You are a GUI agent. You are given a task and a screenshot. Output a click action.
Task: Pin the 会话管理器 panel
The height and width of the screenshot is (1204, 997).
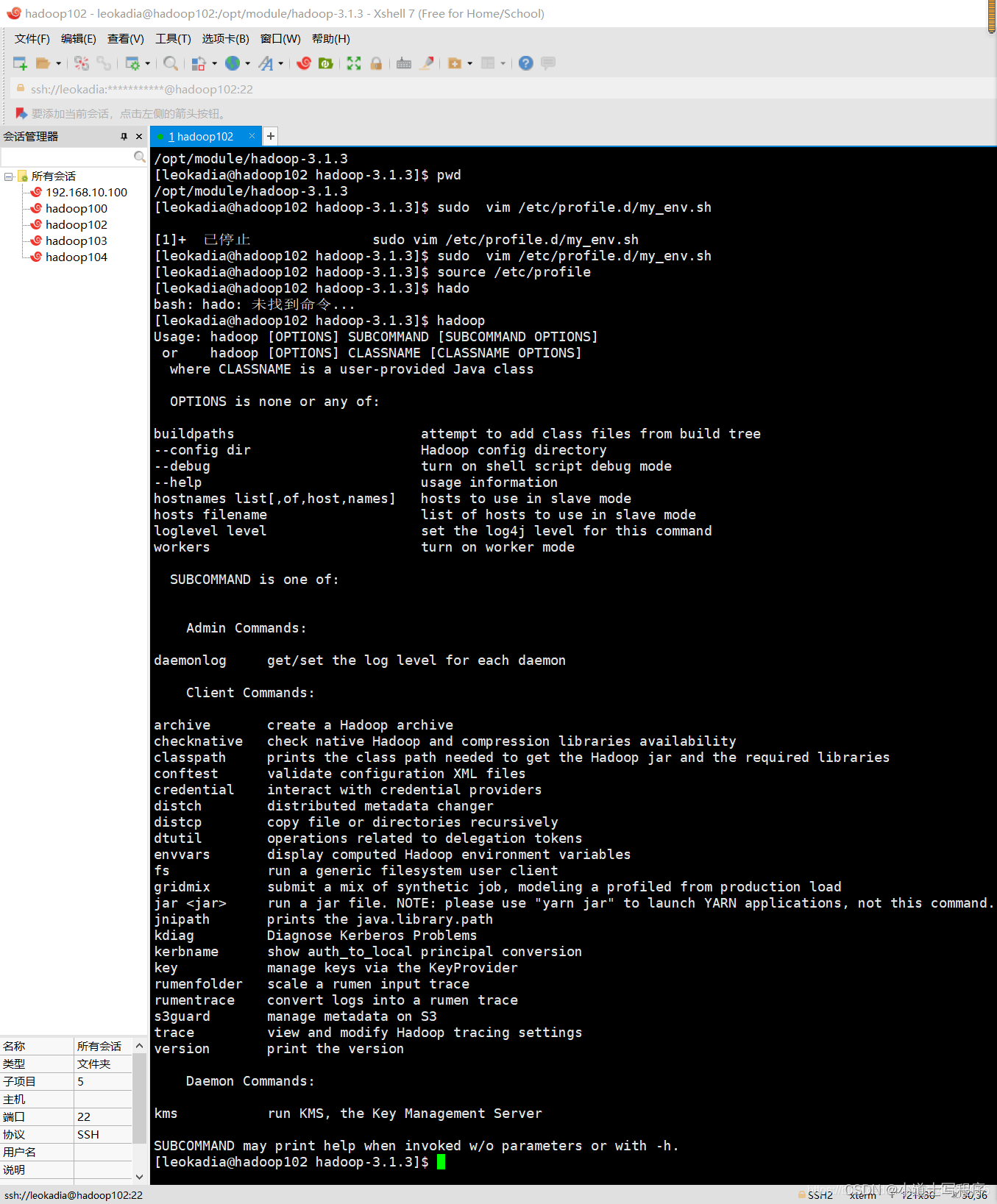124,136
